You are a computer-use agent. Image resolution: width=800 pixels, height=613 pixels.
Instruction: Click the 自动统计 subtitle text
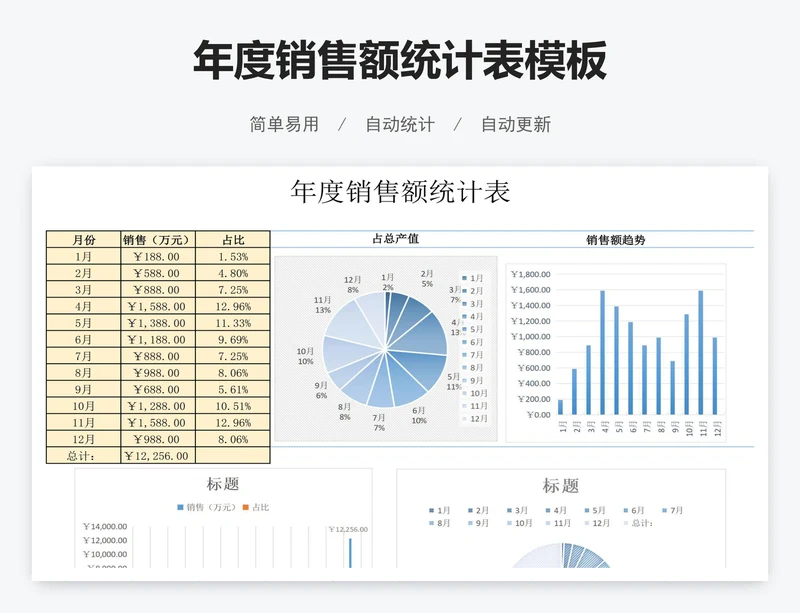400,125
